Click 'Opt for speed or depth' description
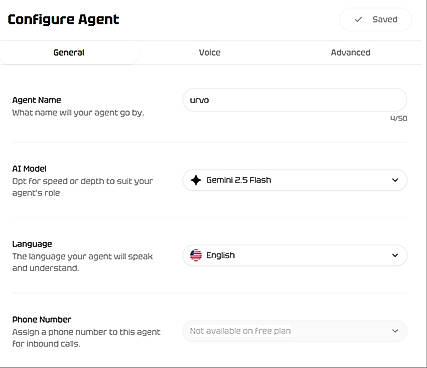This screenshot has width=427, height=368. (x=82, y=187)
